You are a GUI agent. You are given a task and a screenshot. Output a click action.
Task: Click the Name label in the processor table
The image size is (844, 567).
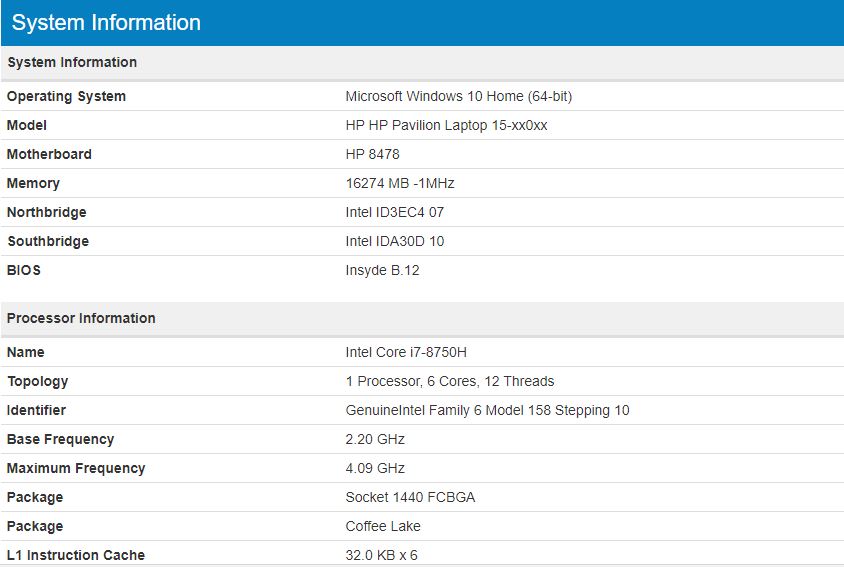point(25,353)
